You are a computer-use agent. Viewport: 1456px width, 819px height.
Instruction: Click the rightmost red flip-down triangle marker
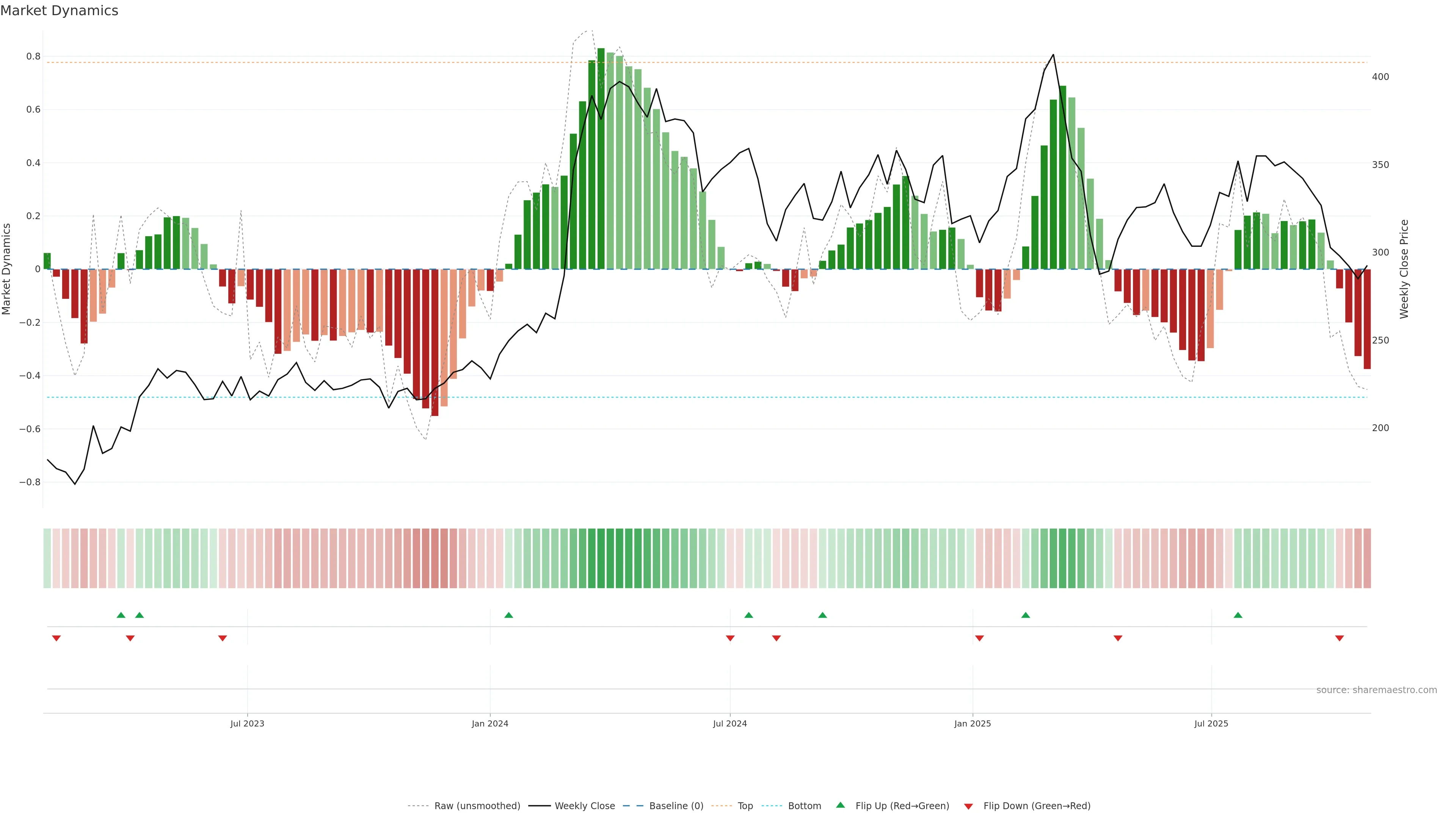1339,638
